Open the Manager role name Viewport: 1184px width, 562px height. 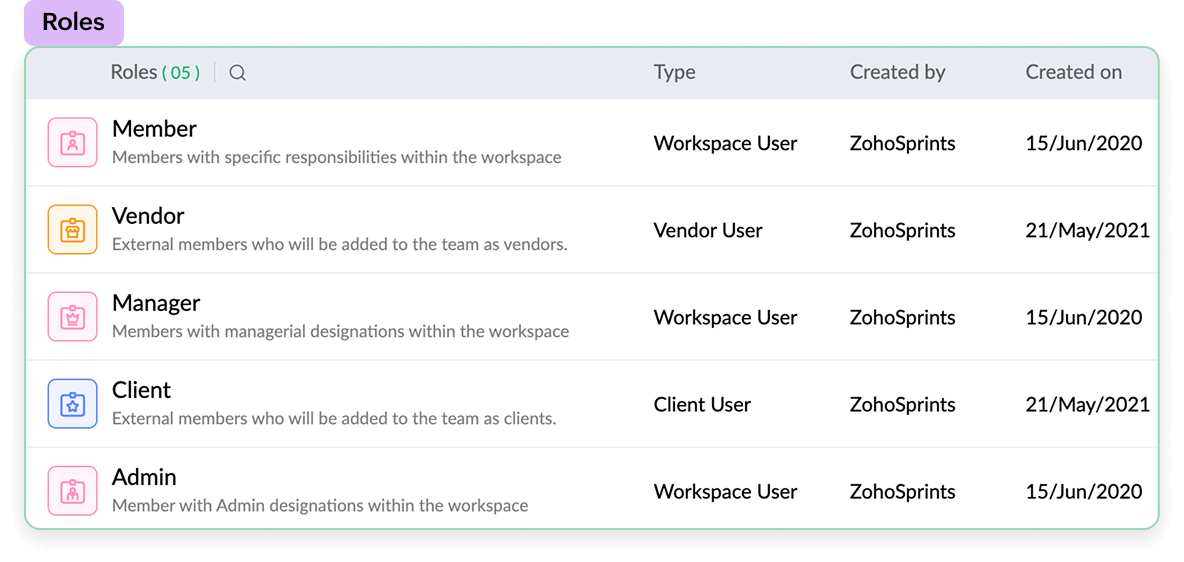[156, 303]
